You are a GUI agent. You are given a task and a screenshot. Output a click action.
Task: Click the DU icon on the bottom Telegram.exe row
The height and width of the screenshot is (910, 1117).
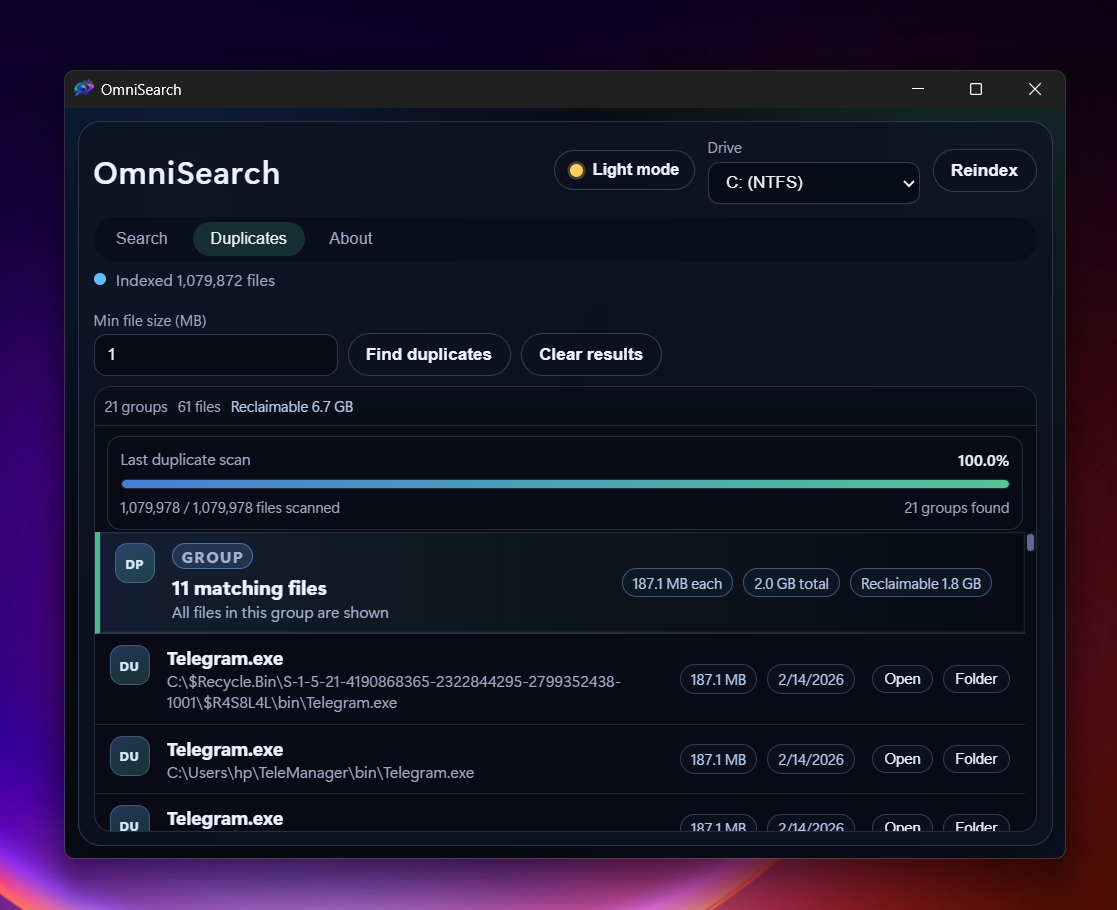point(129,822)
